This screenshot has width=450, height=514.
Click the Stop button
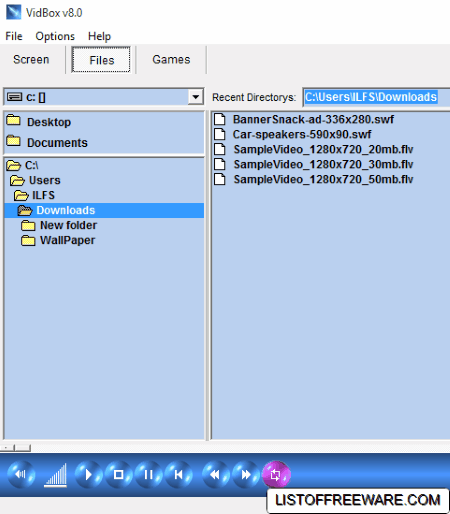[x=118, y=474]
